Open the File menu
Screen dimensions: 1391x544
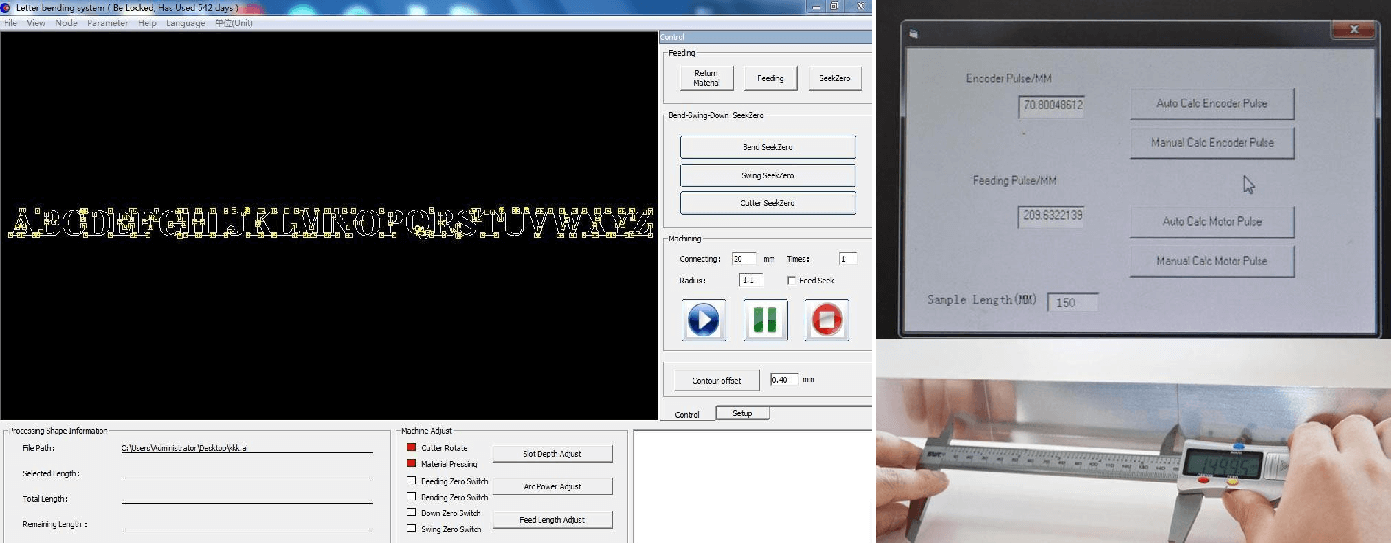coord(11,23)
